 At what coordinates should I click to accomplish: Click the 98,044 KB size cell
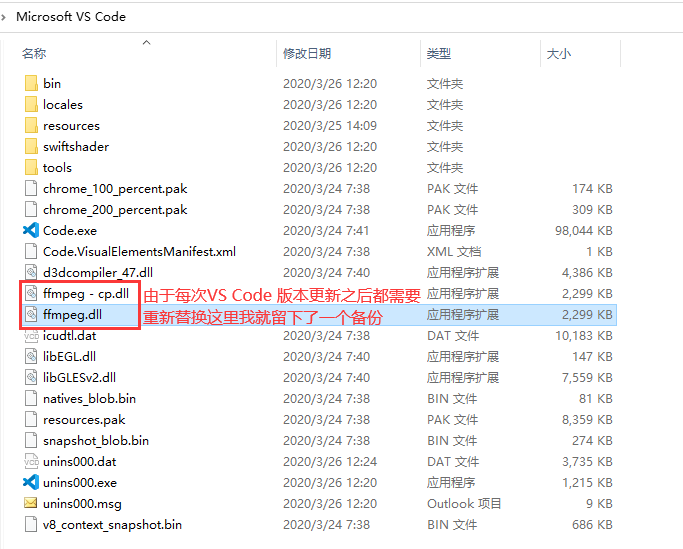point(584,230)
